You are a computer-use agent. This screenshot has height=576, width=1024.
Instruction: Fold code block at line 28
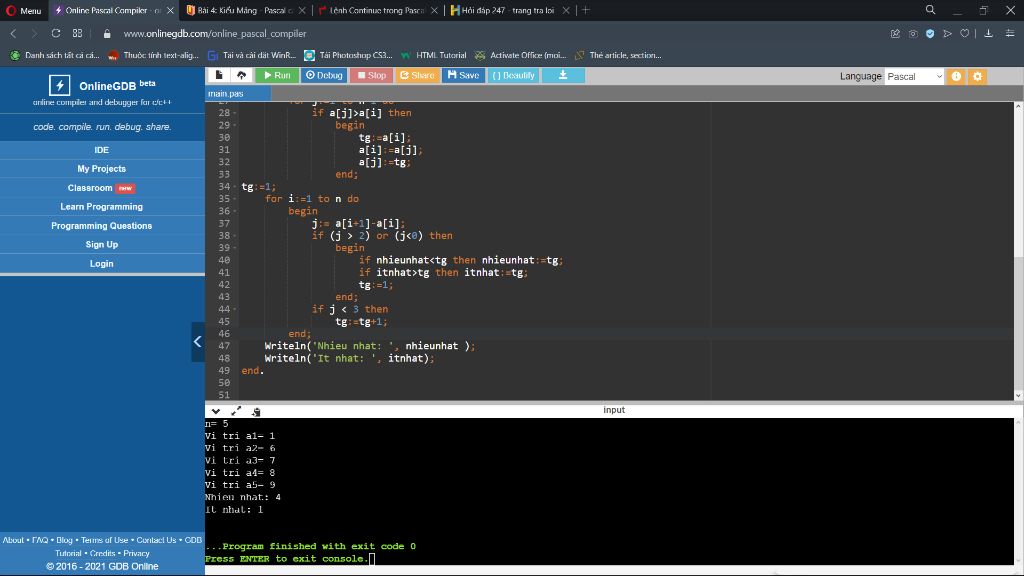pos(235,113)
